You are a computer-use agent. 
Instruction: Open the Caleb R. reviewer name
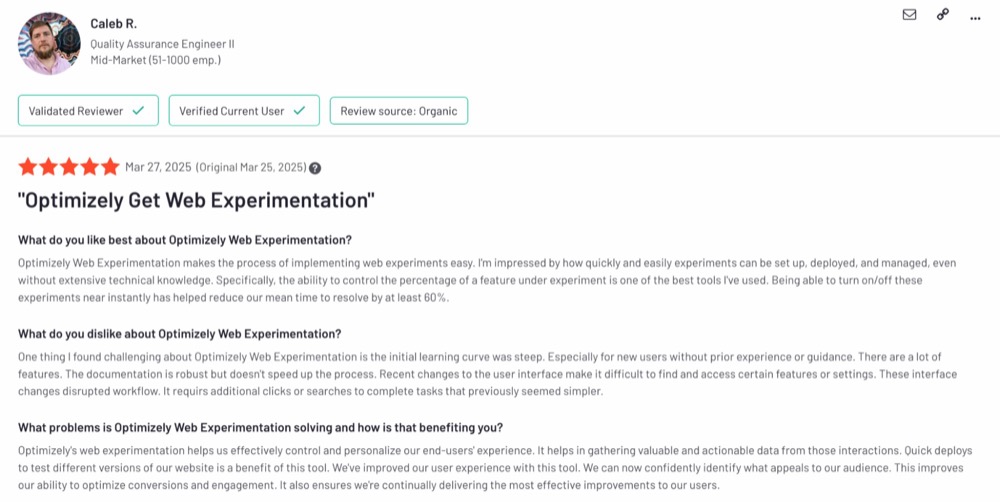point(114,24)
